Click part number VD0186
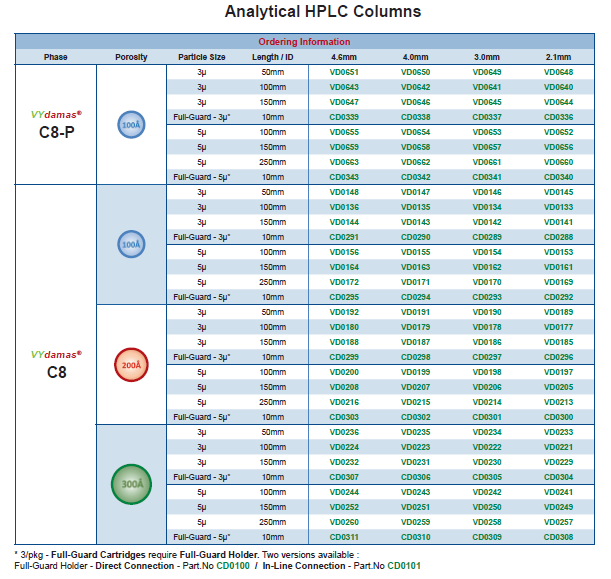 tap(487, 342)
